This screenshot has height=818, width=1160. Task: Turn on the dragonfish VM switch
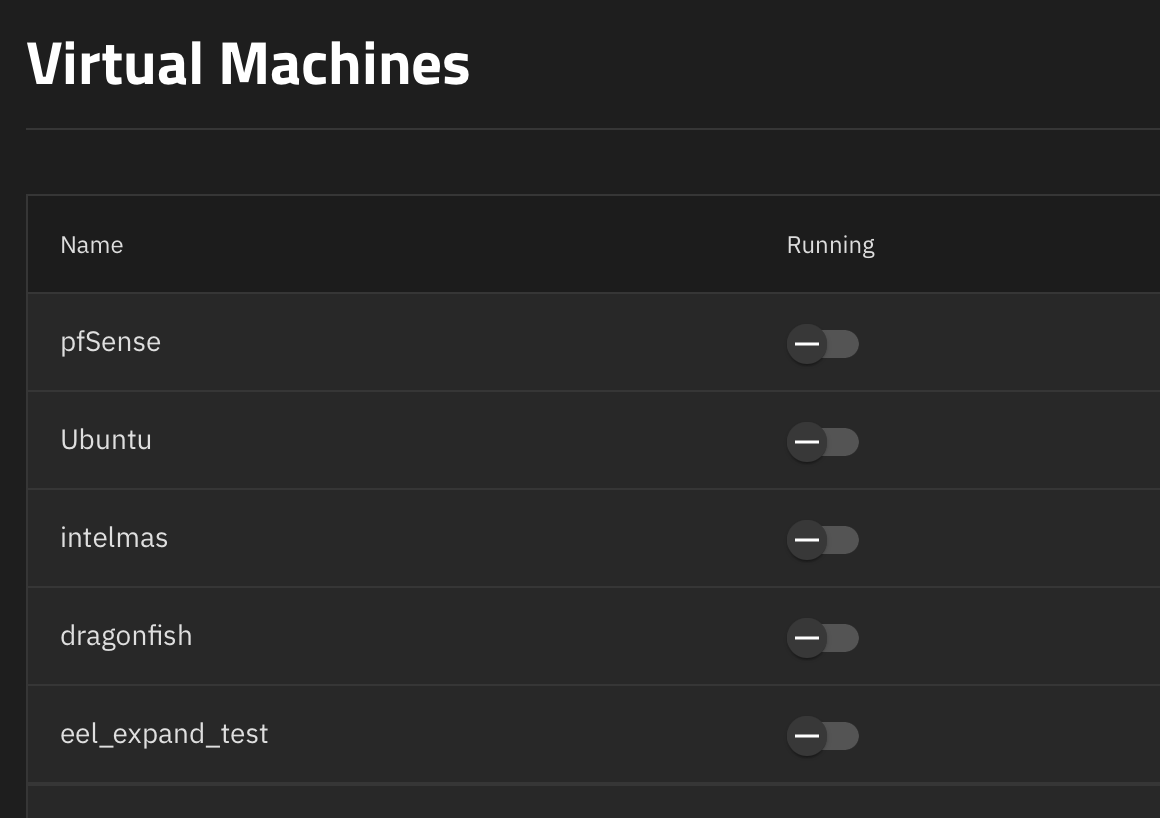(823, 638)
